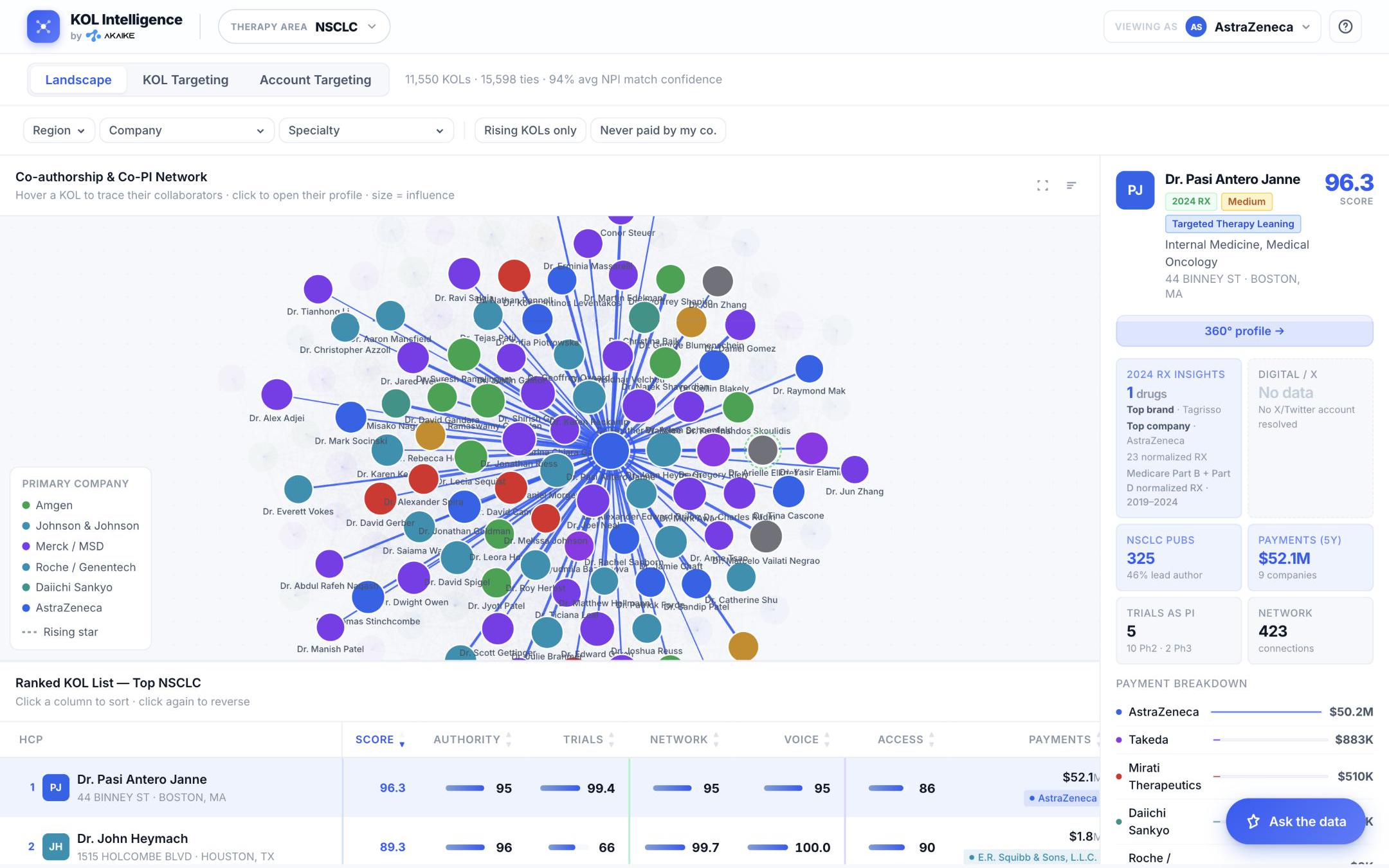1389x868 pixels.
Task: Open the network graph filter lines icon
Action: (1071, 185)
